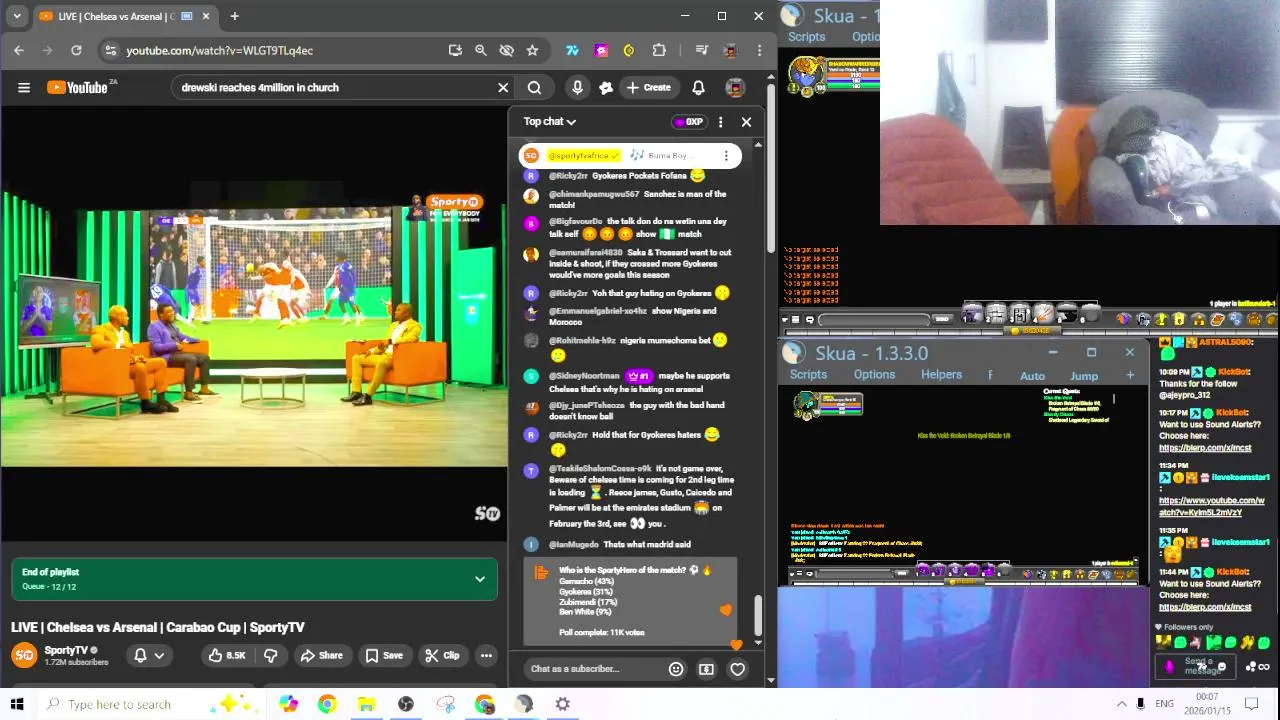Open Options menu in Skua 1.3.3.0 window
Image resolution: width=1280 pixels, height=720 pixels.
874,375
